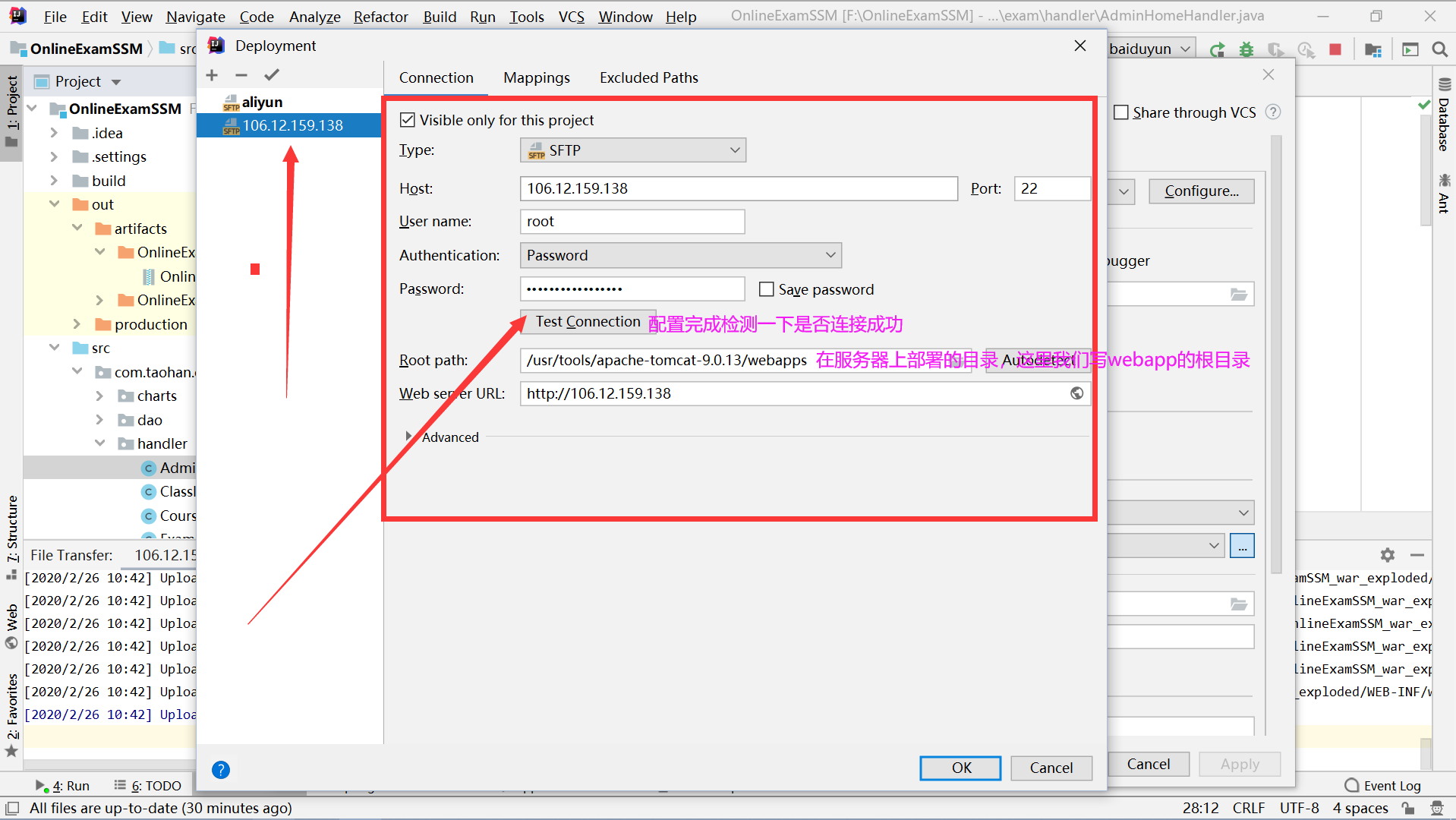Click OK in Deployment dialog
The image size is (1456, 820).
point(961,768)
